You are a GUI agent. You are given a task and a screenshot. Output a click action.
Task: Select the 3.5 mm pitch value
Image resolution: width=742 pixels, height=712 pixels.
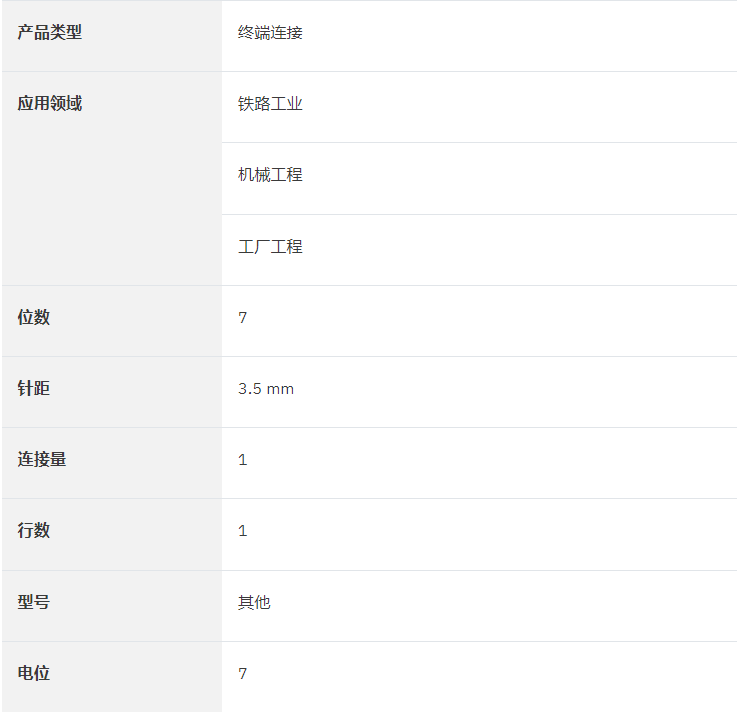coord(266,389)
